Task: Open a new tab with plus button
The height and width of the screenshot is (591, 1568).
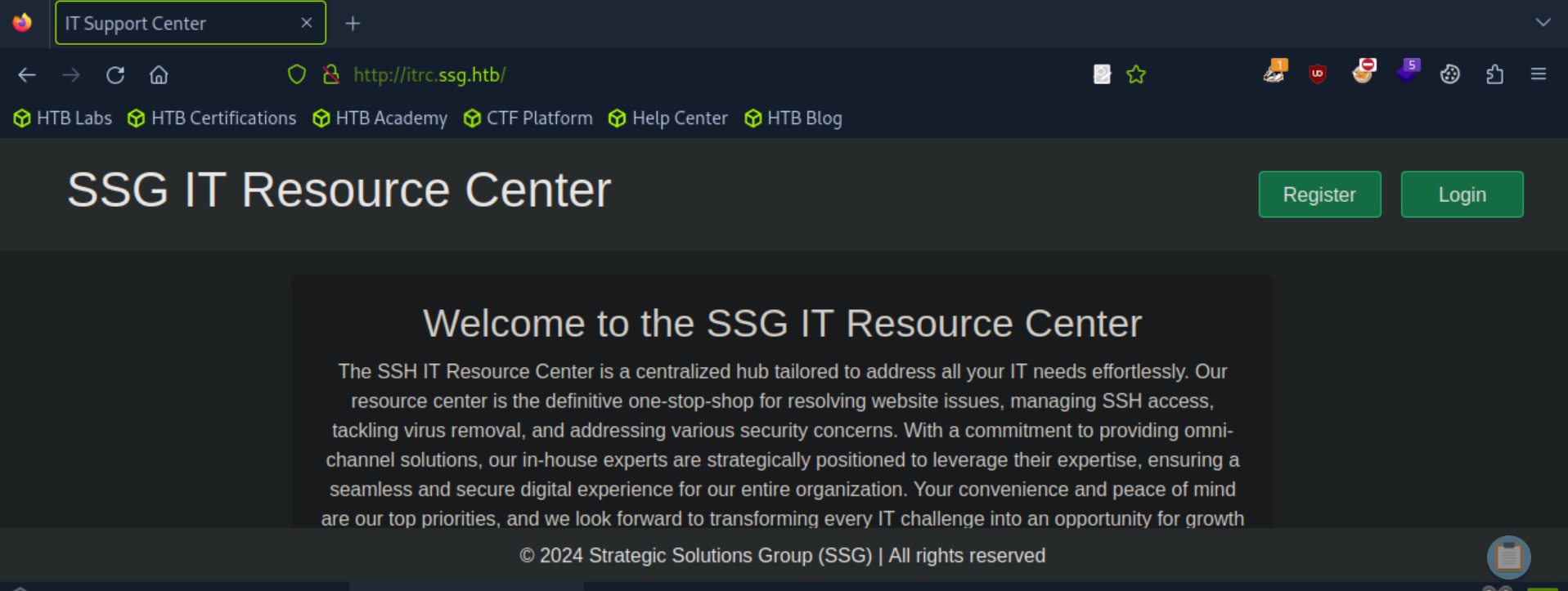Action: 353,24
